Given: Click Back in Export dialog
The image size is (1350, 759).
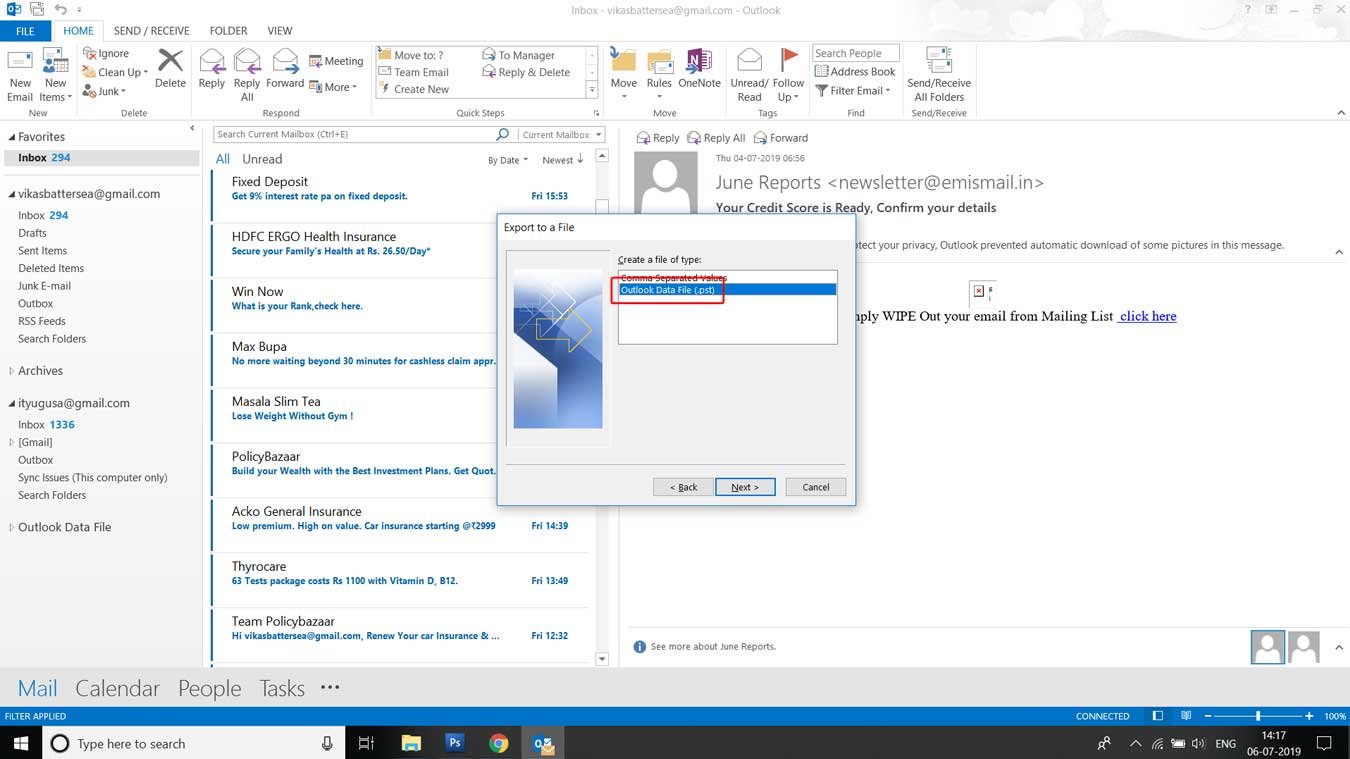Looking at the screenshot, I should tap(683, 487).
